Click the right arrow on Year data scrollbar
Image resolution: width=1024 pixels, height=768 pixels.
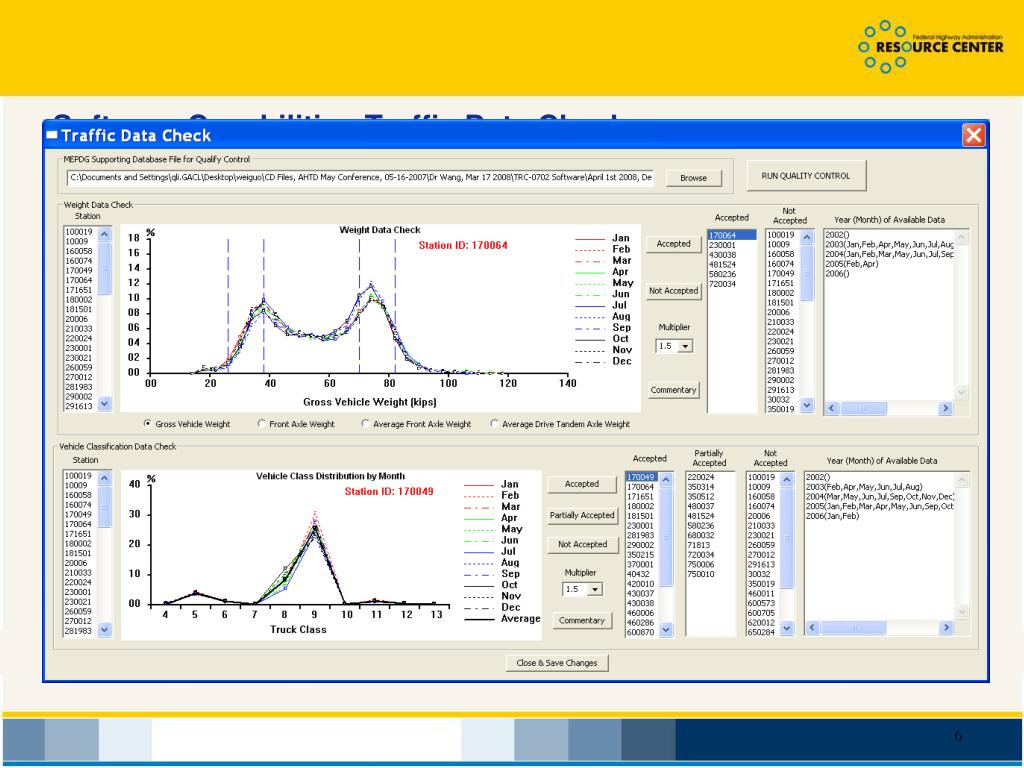tap(946, 407)
